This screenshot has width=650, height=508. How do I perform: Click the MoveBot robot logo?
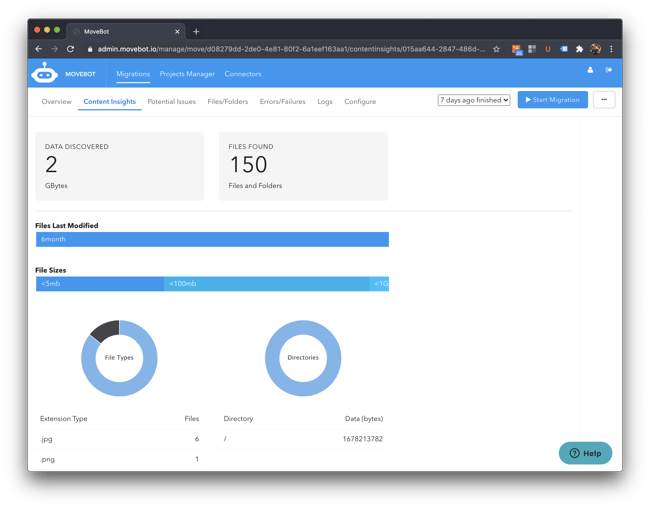click(x=44, y=73)
